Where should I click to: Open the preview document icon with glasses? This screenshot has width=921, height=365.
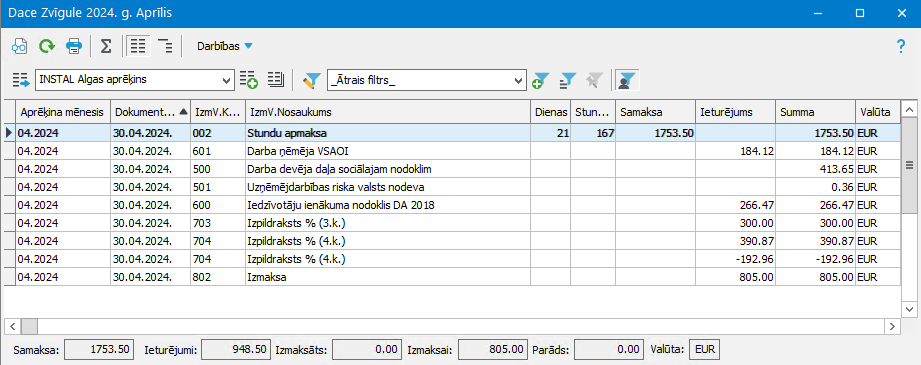coord(20,46)
